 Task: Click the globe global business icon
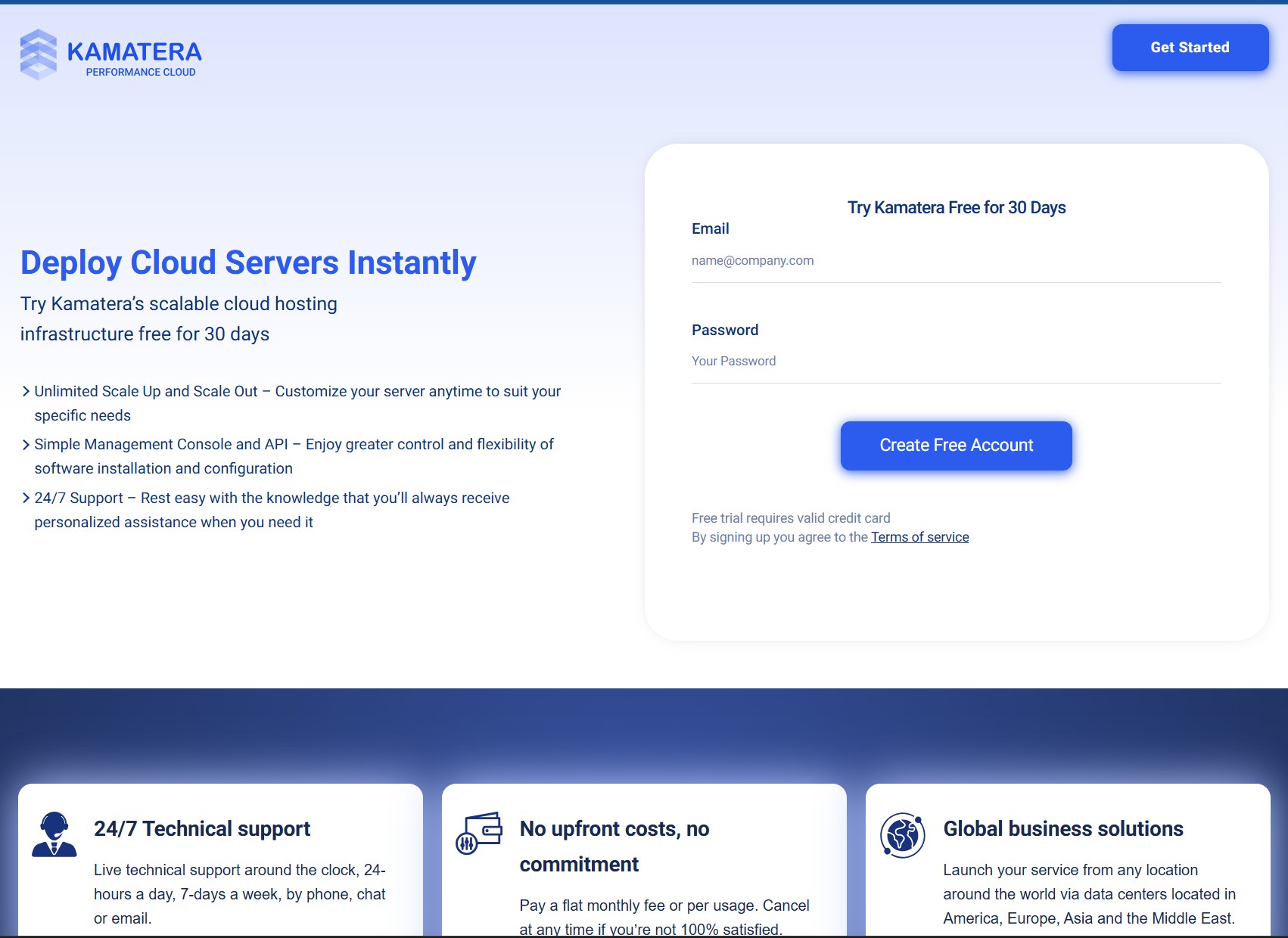coord(902,835)
